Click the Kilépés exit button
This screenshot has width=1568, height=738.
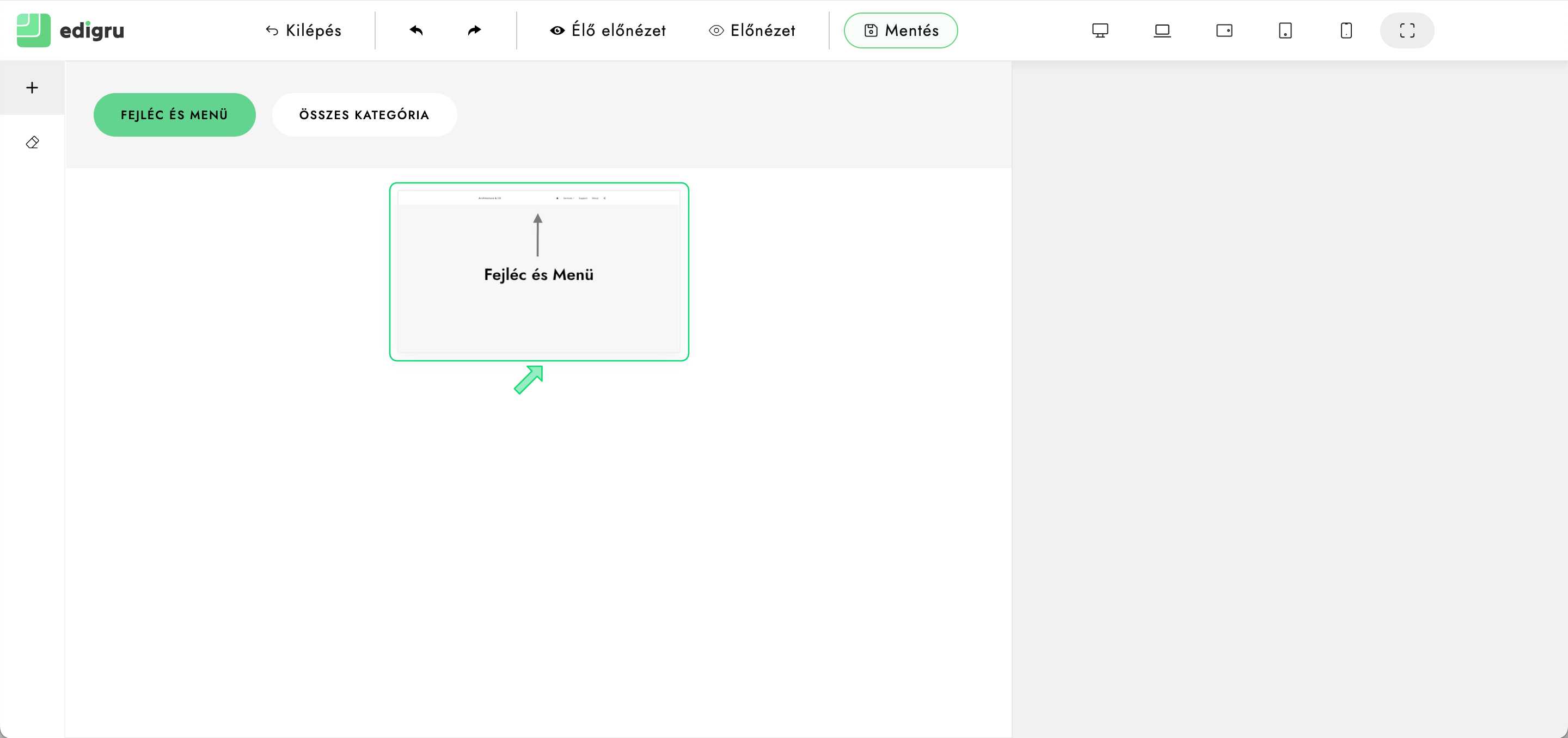click(x=303, y=30)
